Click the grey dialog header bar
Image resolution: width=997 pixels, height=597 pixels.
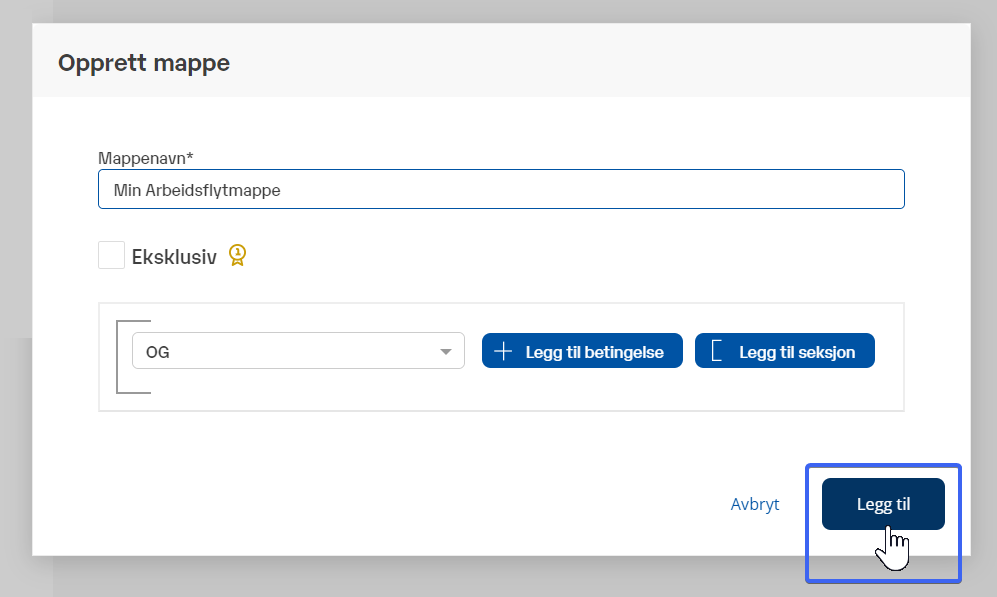coord(600,63)
